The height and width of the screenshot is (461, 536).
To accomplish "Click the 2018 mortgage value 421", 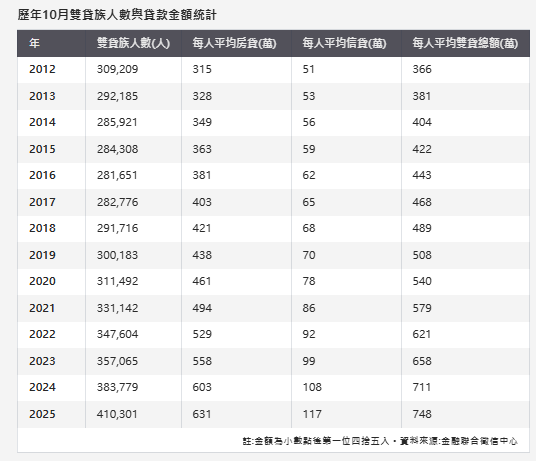I will (202, 228).
